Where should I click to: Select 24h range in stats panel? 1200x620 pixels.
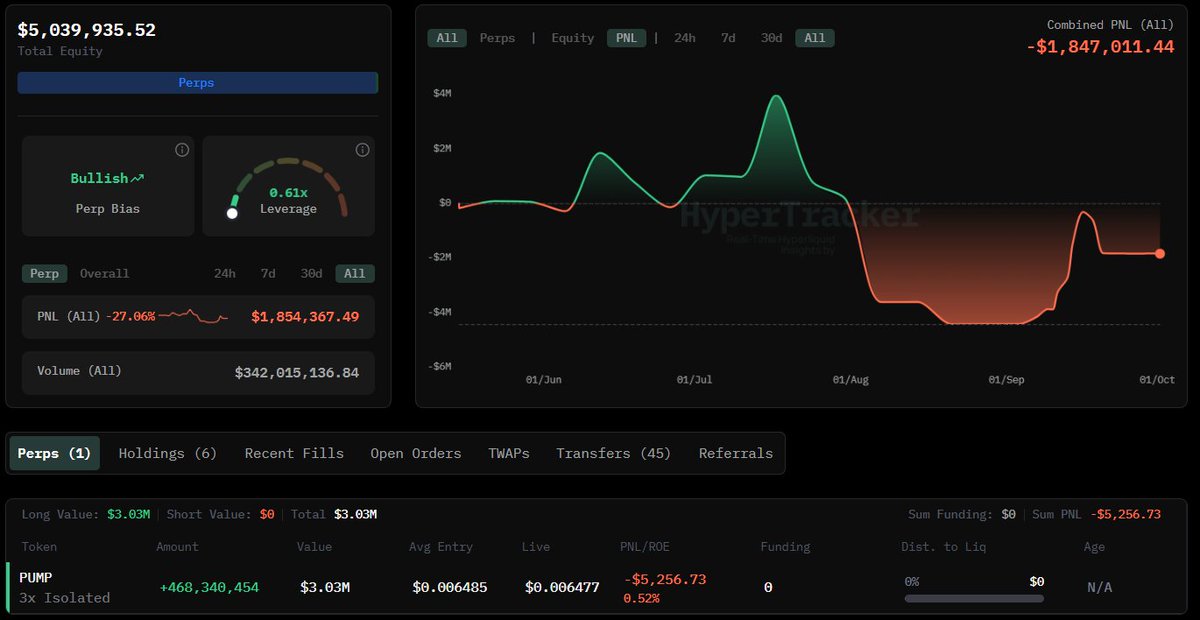pyautogui.click(x=225, y=273)
